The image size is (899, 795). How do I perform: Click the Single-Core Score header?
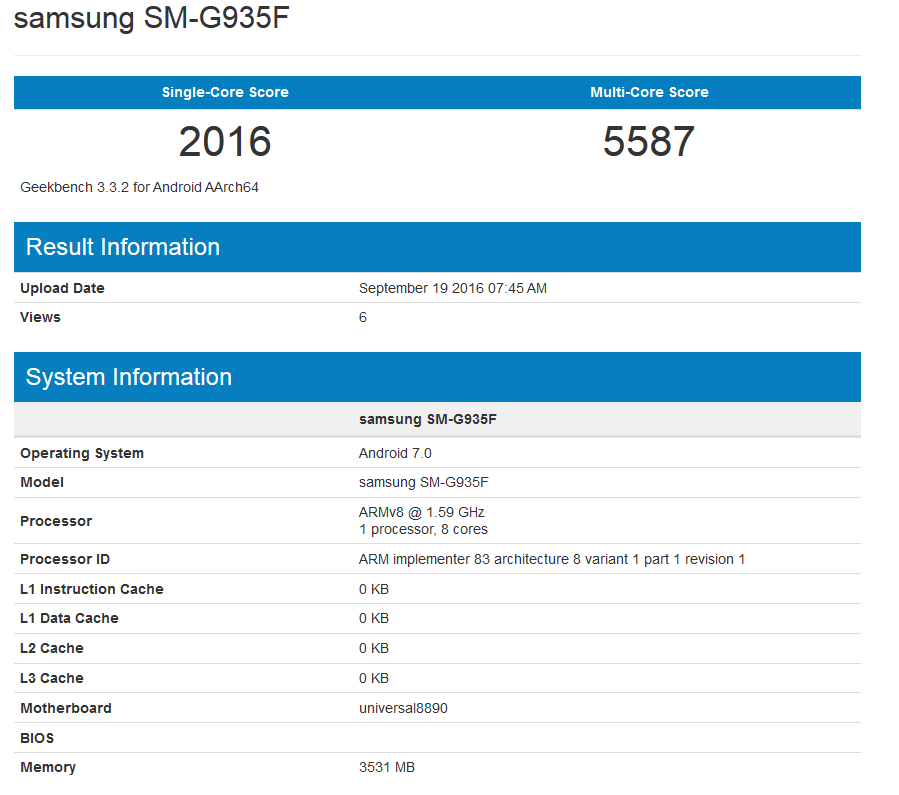click(x=225, y=92)
